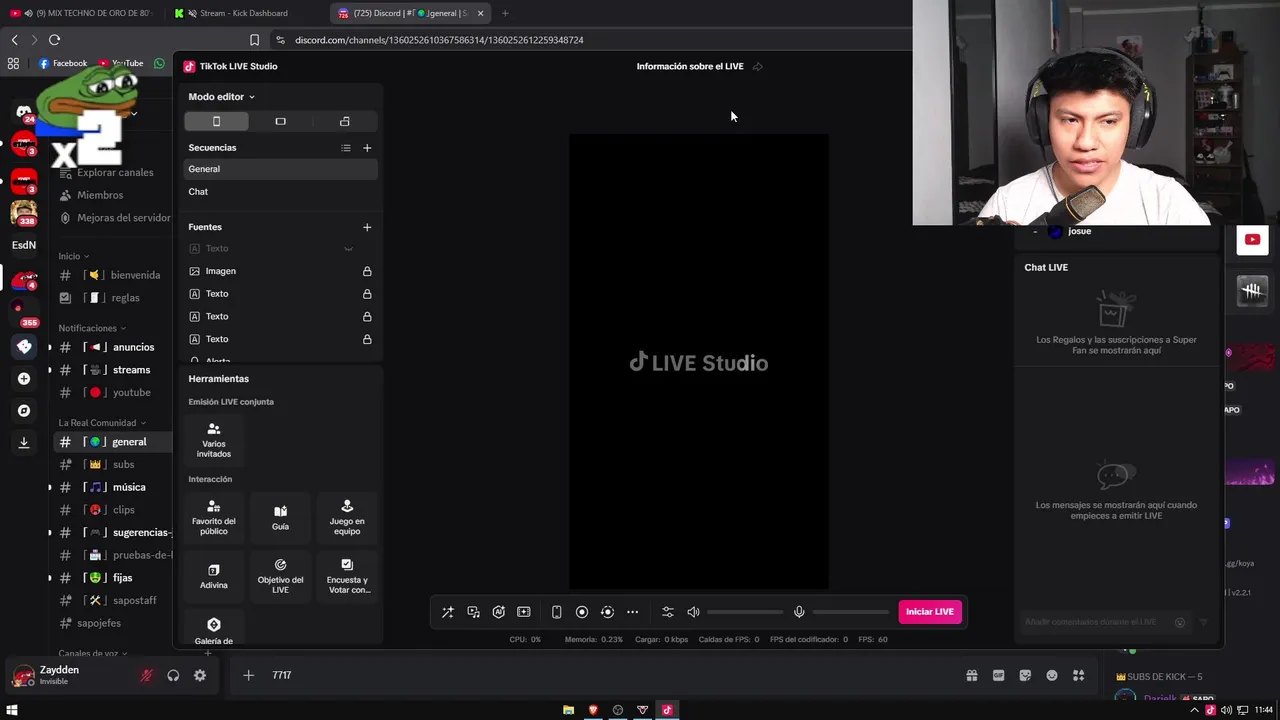Viewport: 1280px width, 720px height.
Task: Unlock the Imagen source
Action: click(367, 271)
